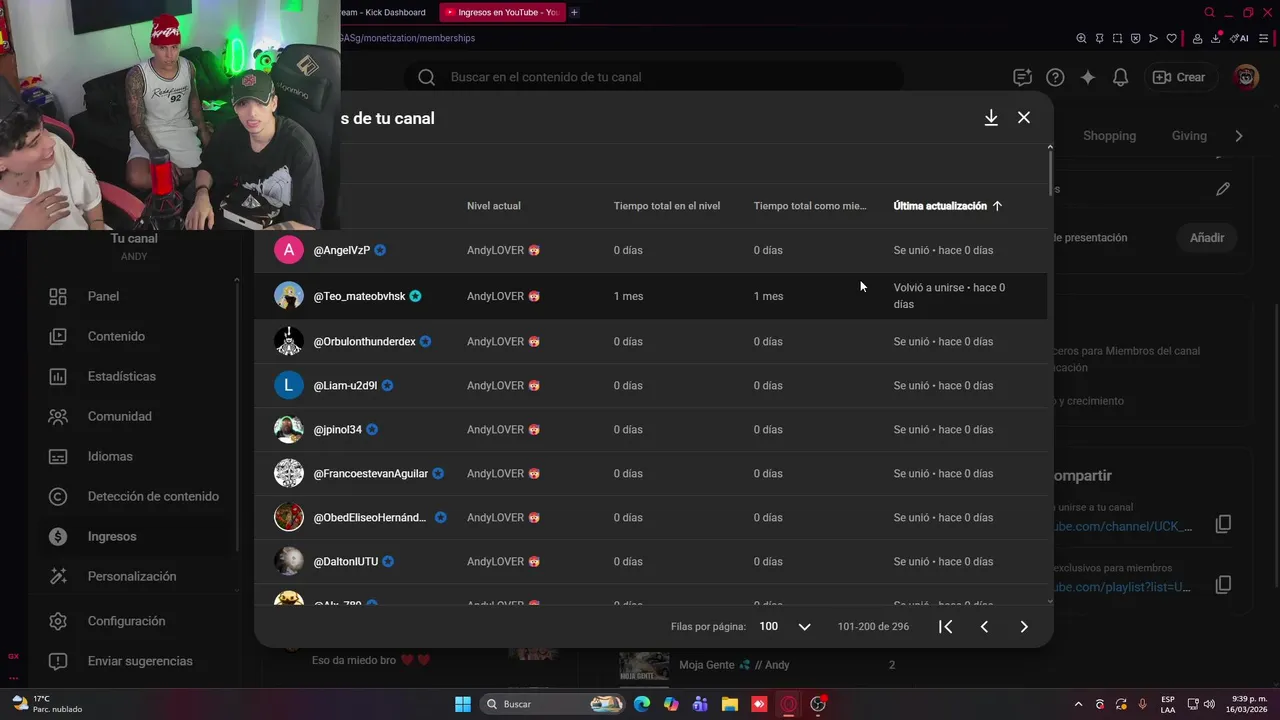
Task: Sort by Última actualización column
Action: click(x=947, y=206)
